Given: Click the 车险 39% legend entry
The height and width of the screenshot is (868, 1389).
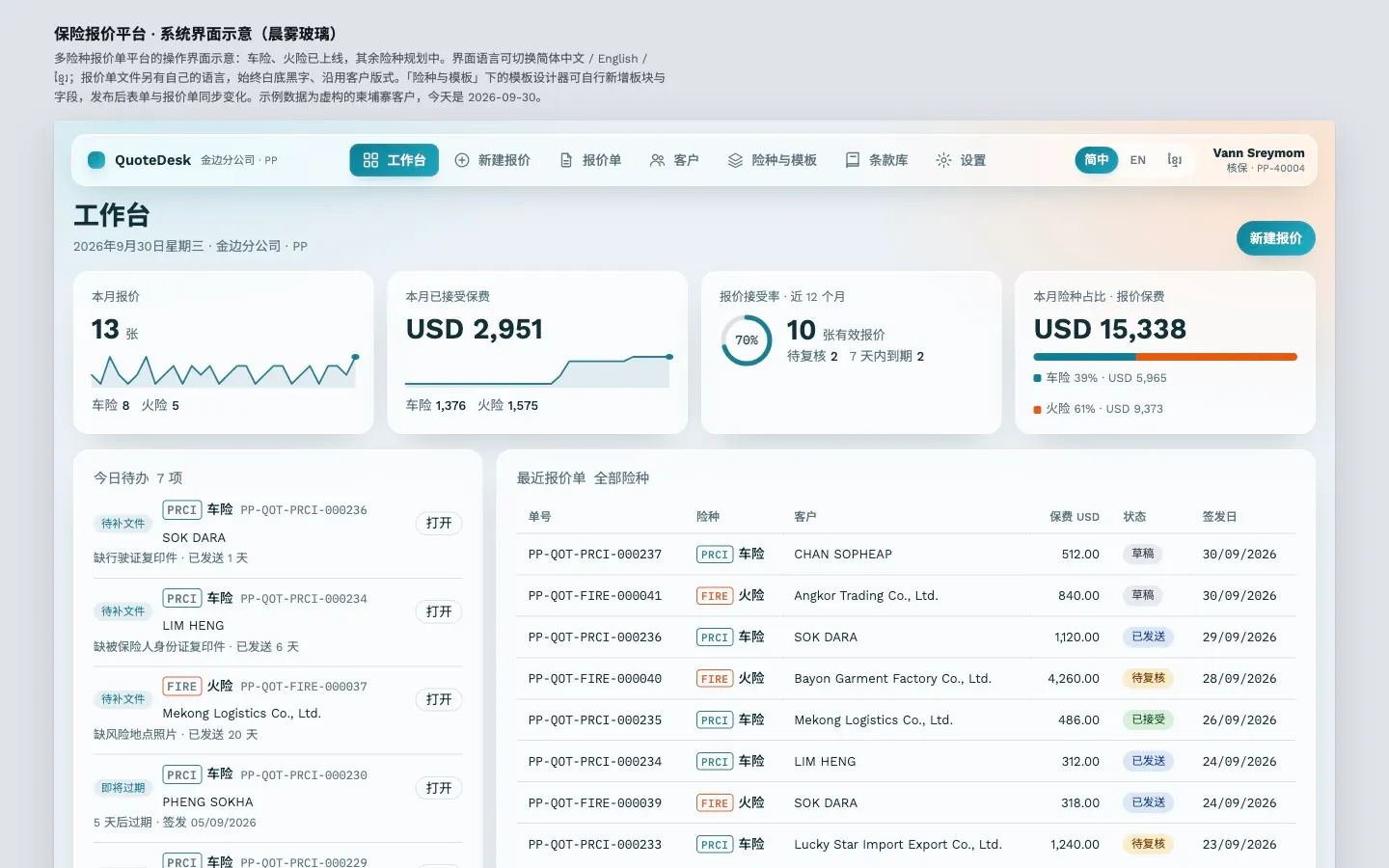Looking at the screenshot, I should click(1101, 378).
